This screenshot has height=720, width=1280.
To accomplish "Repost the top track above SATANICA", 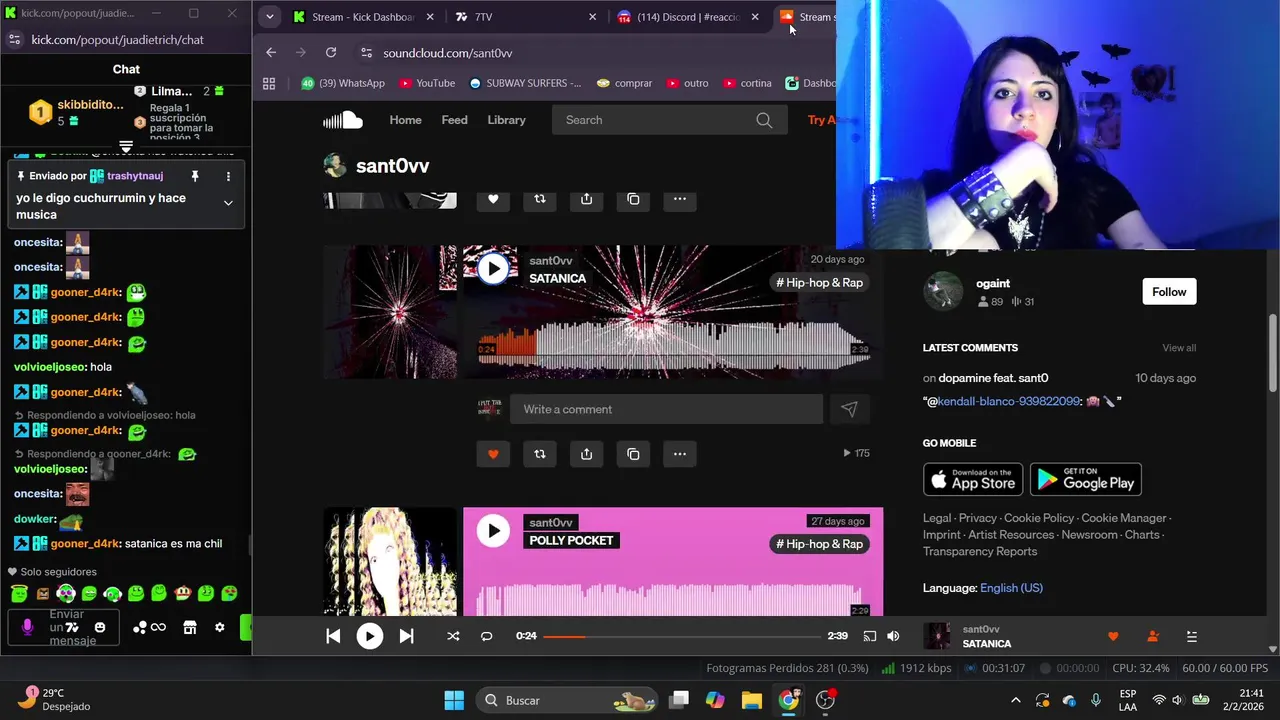I will click(540, 199).
